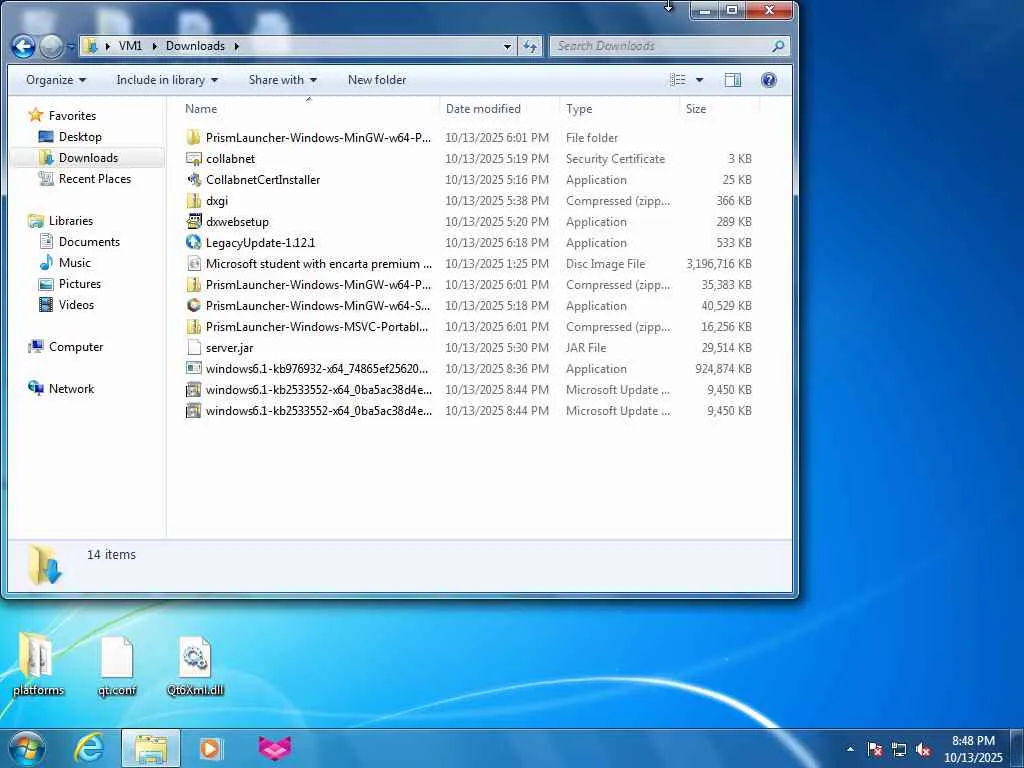Select the PrismLauncher-Windows-MSVC-Portable zip icon
This screenshot has width=1024, height=768.
[x=193, y=327]
